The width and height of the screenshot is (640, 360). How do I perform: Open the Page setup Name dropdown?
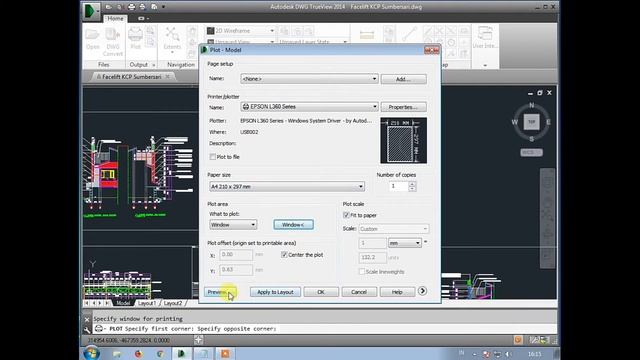coord(309,79)
